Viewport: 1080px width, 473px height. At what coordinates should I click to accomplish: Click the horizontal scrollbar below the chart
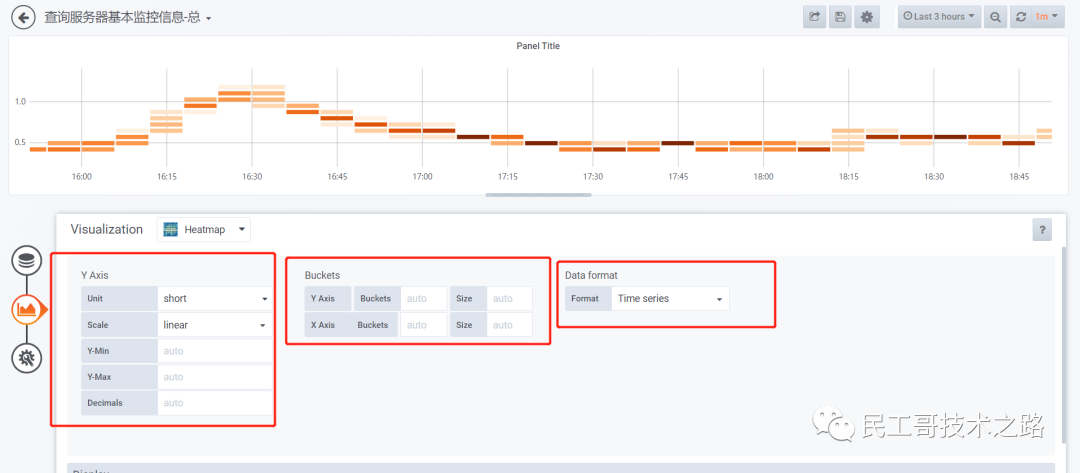539,195
